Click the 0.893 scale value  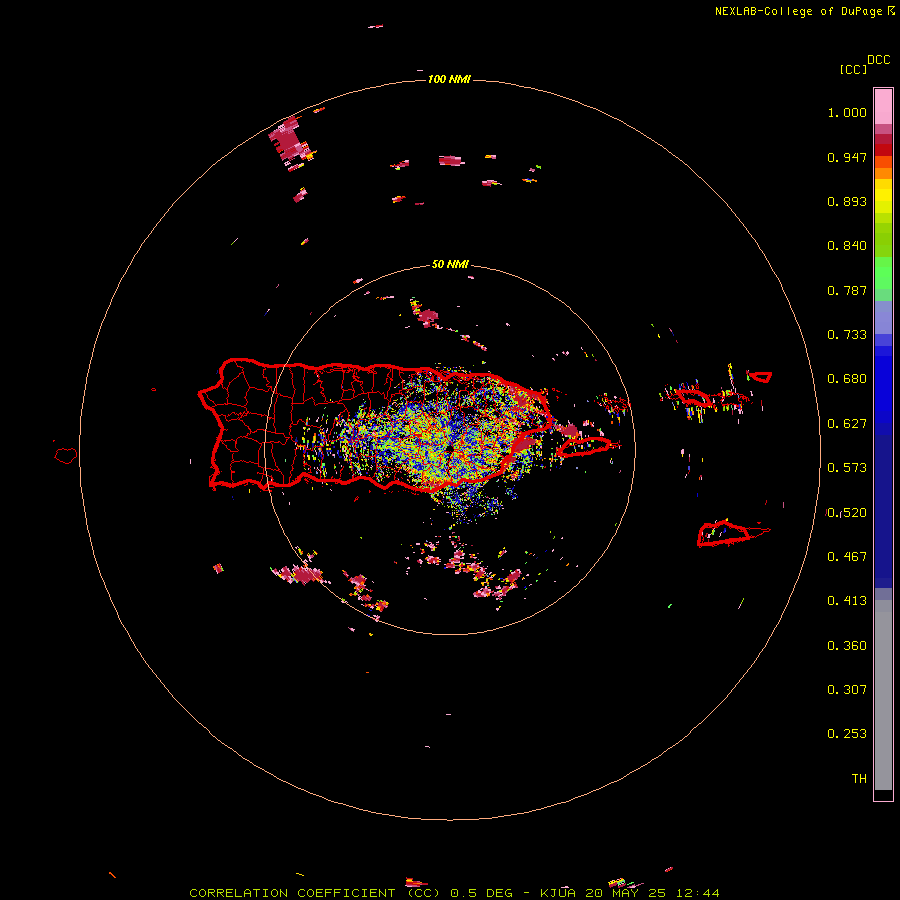tap(847, 201)
